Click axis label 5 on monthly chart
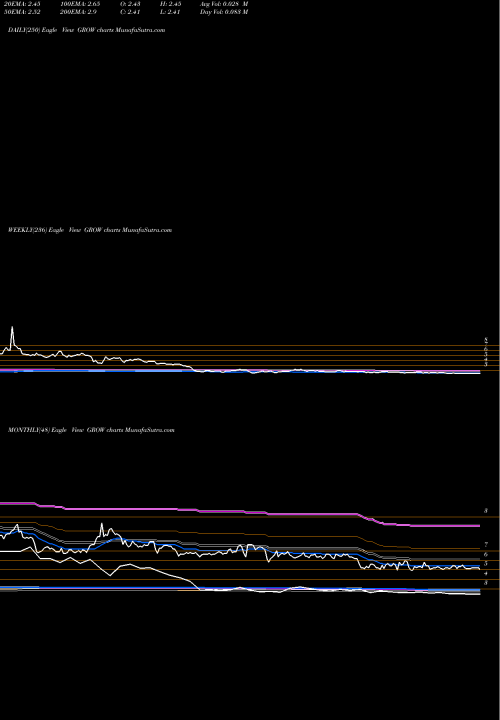Viewport: 500px width, 720px height. [x=486, y=563]
